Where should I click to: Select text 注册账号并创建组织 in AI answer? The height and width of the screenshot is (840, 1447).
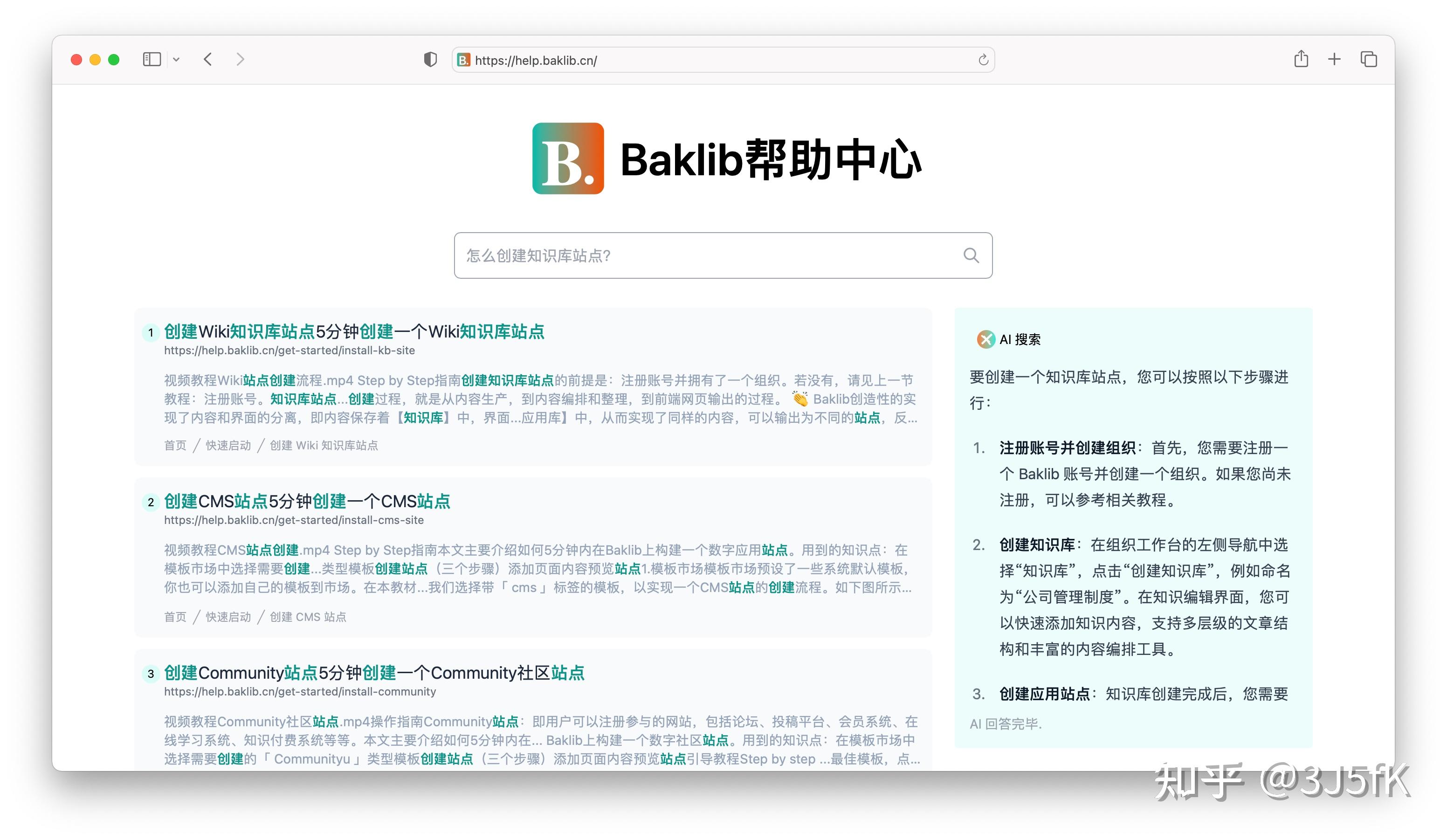[x=1068, y=448]
